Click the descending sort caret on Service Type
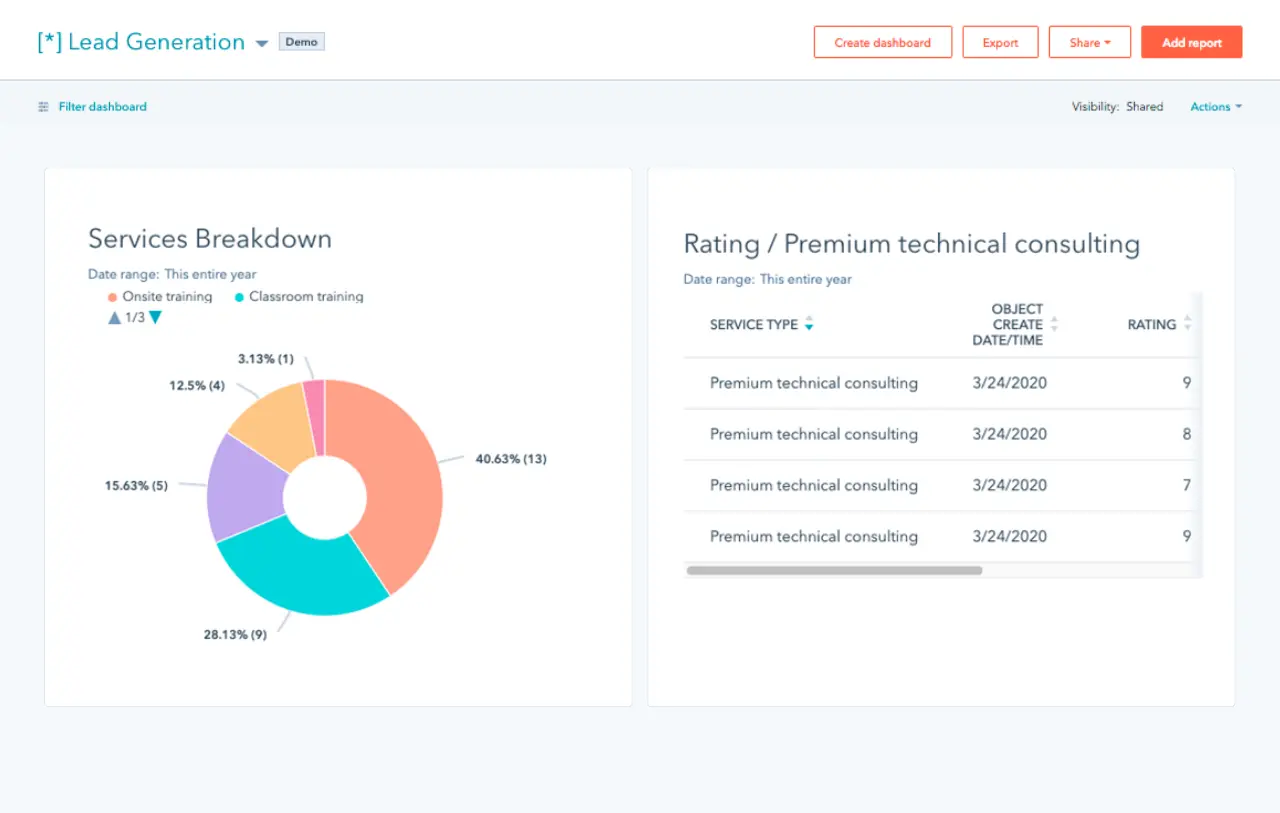 click(x=809, y=329)
